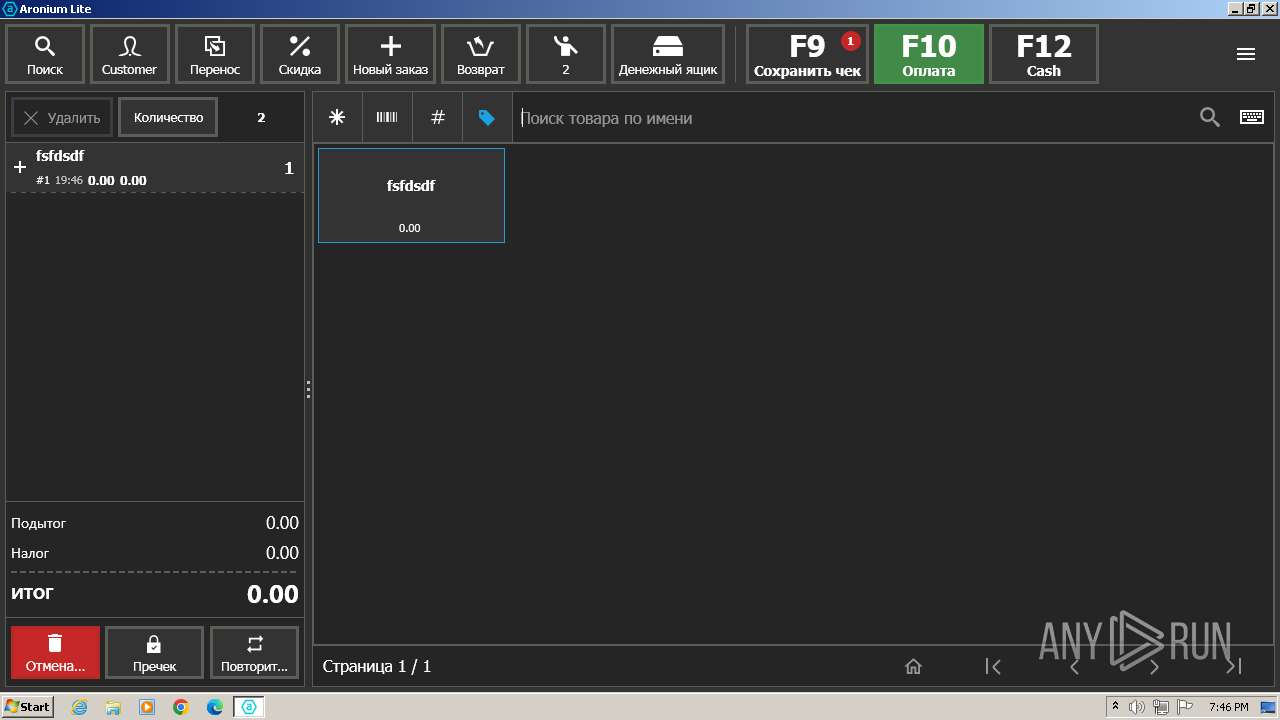Image resolution: width=1280 pixels, height=720 pixels.
Task: Jump to the first page
Action: pos(993,666)
